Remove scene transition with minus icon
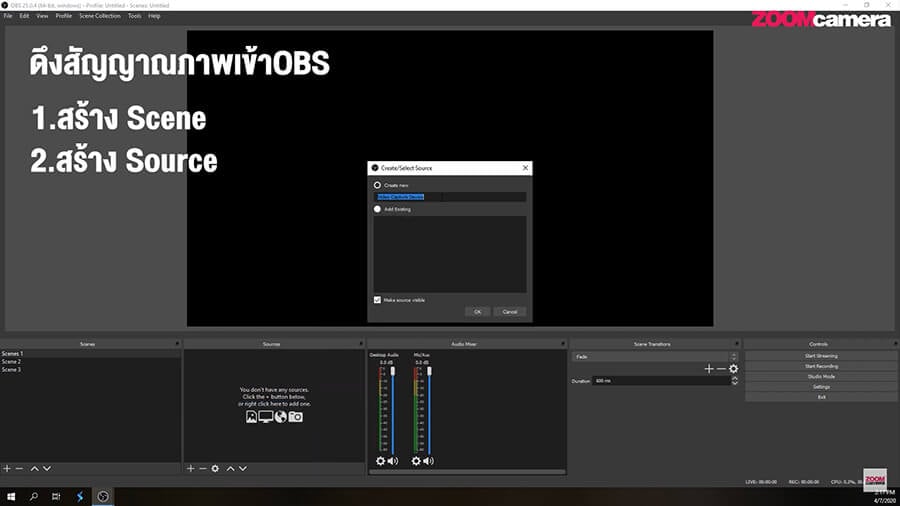This screenshot has width=900, height=506. 721,369
